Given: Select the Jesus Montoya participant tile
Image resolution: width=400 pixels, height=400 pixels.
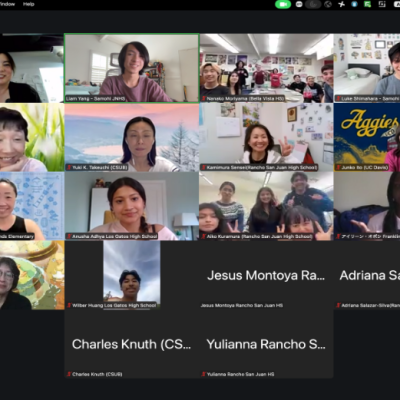Looking at the screenshot, I should [x=266, y=275].
